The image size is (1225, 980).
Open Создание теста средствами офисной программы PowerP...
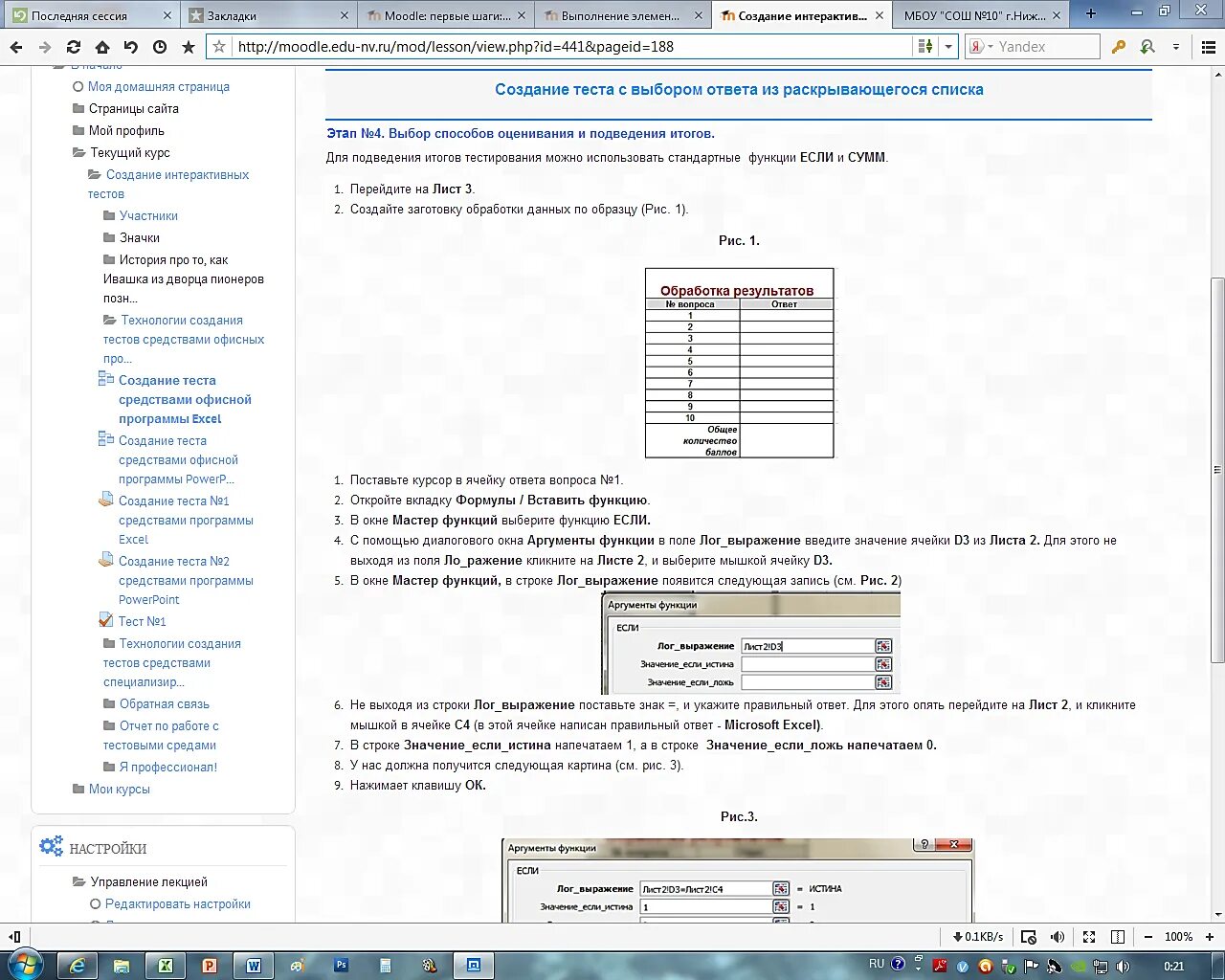[178, 460]
